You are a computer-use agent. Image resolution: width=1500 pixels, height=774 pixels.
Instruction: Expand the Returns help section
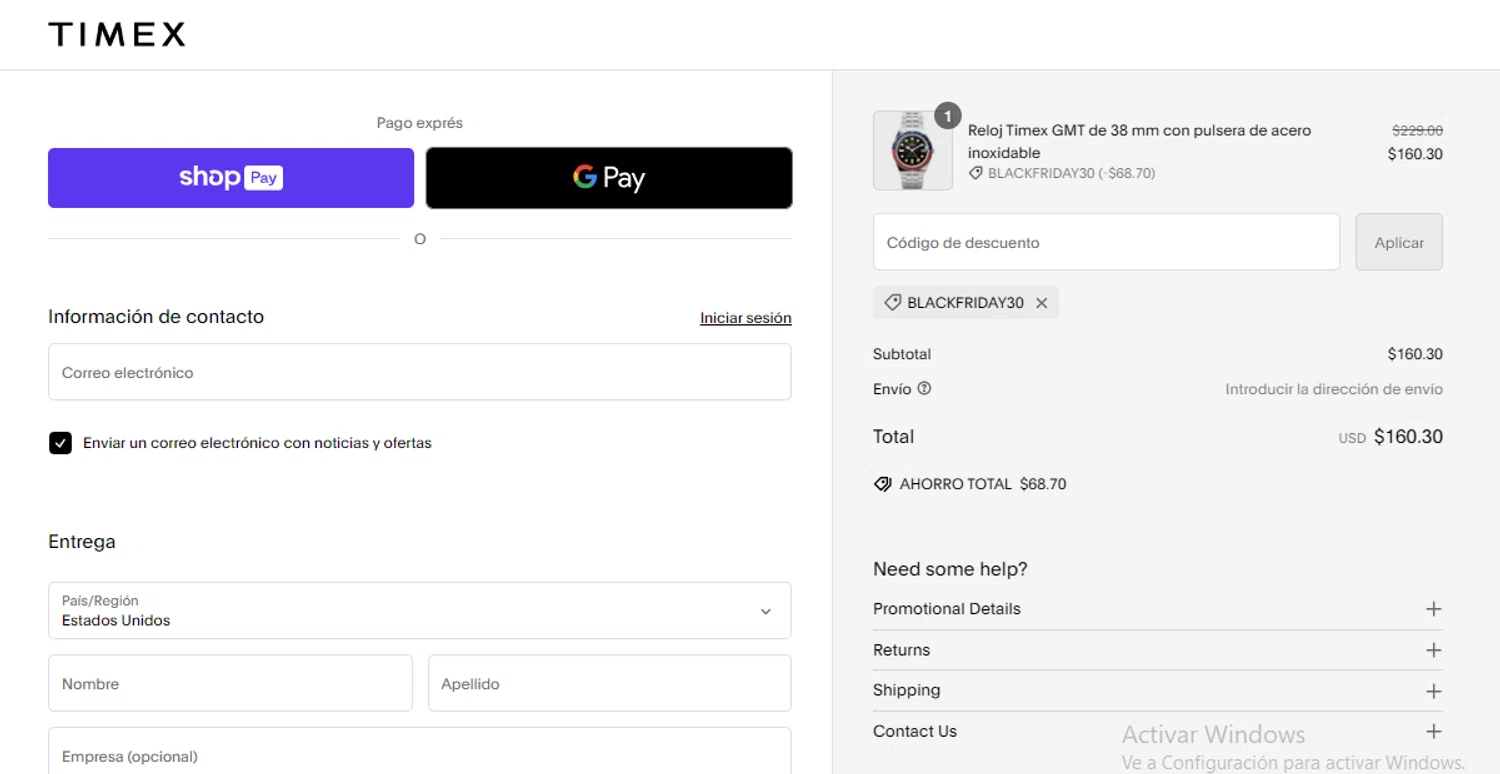click(1158, 650)
